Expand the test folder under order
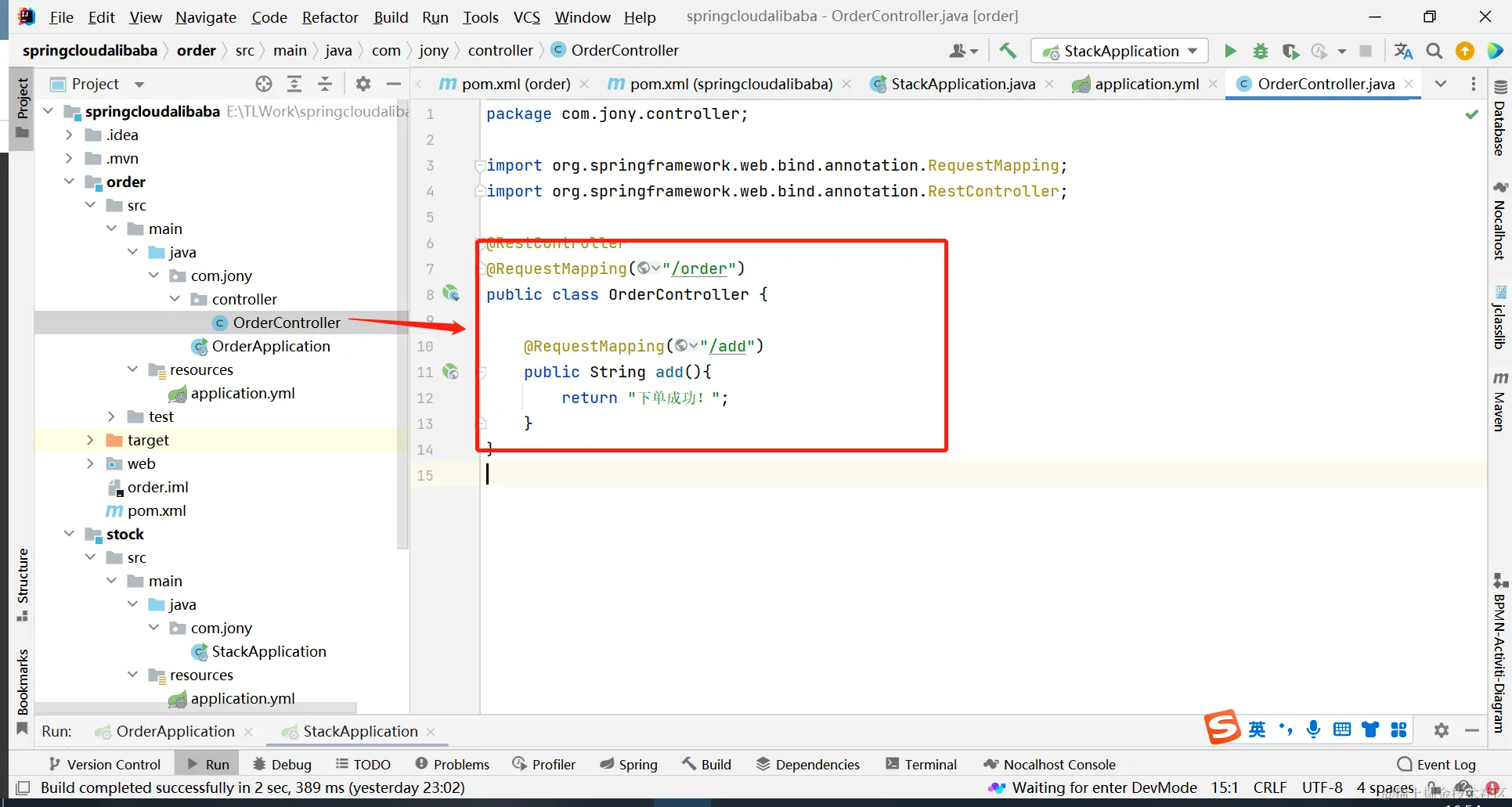This screenshot has height=807, width=1512. 111,416
